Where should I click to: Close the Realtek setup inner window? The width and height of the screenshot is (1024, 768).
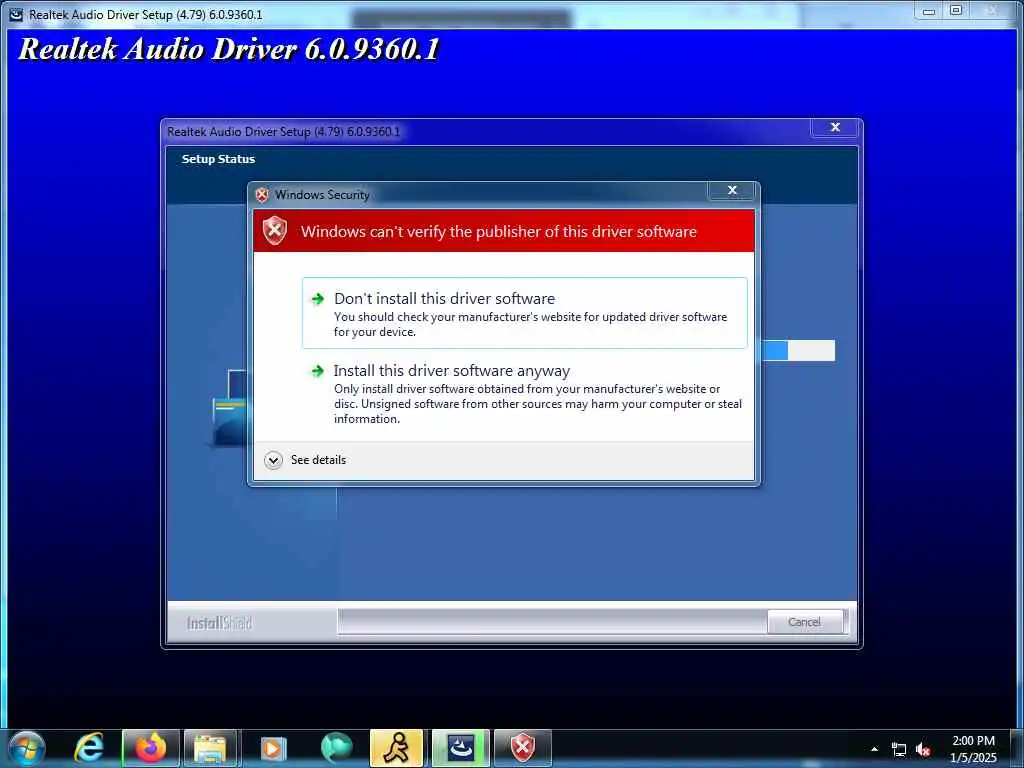click(835, 127)
